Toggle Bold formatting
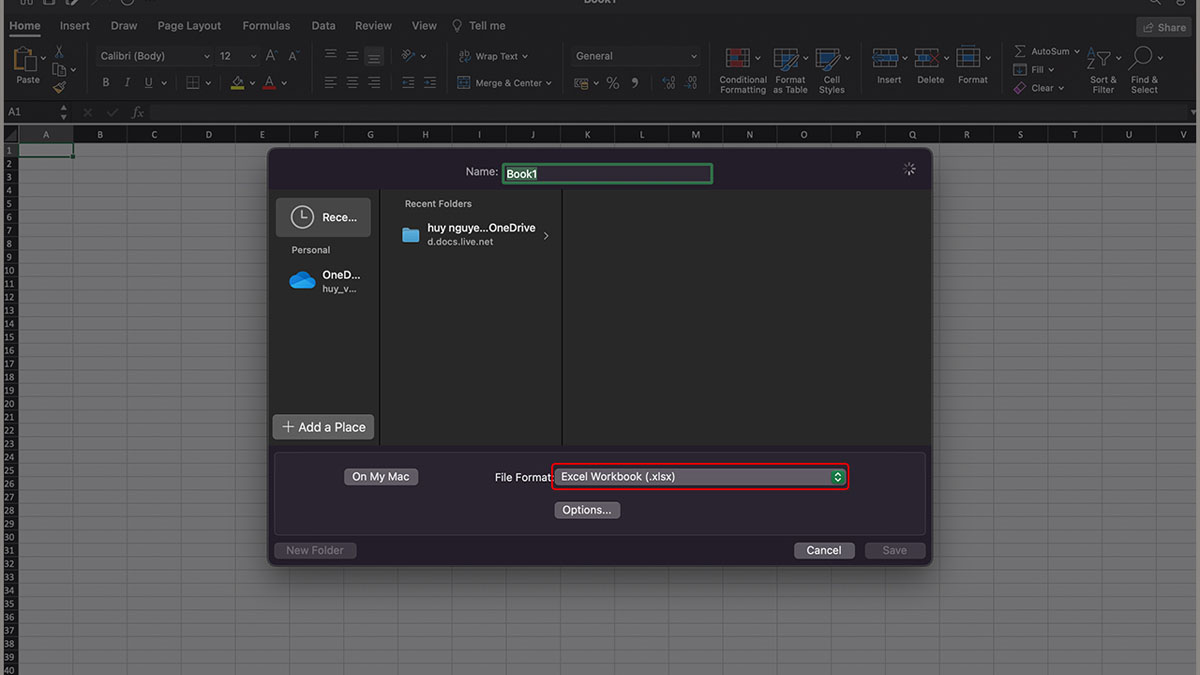Viewport: 1200px width, 675px height. (106, 83)
